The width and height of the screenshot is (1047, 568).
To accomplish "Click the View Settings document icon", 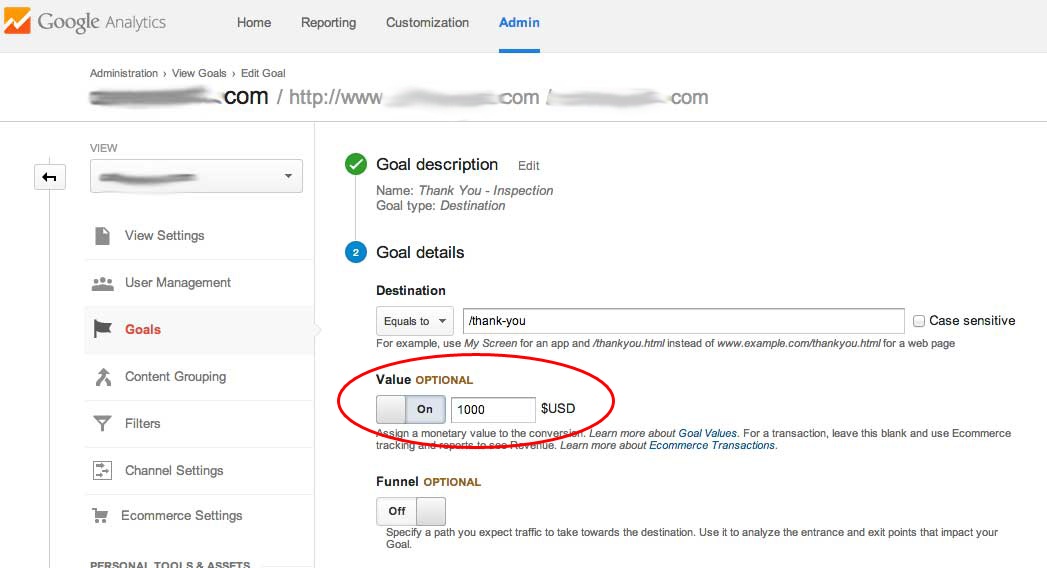I will [x=102, y=236].
